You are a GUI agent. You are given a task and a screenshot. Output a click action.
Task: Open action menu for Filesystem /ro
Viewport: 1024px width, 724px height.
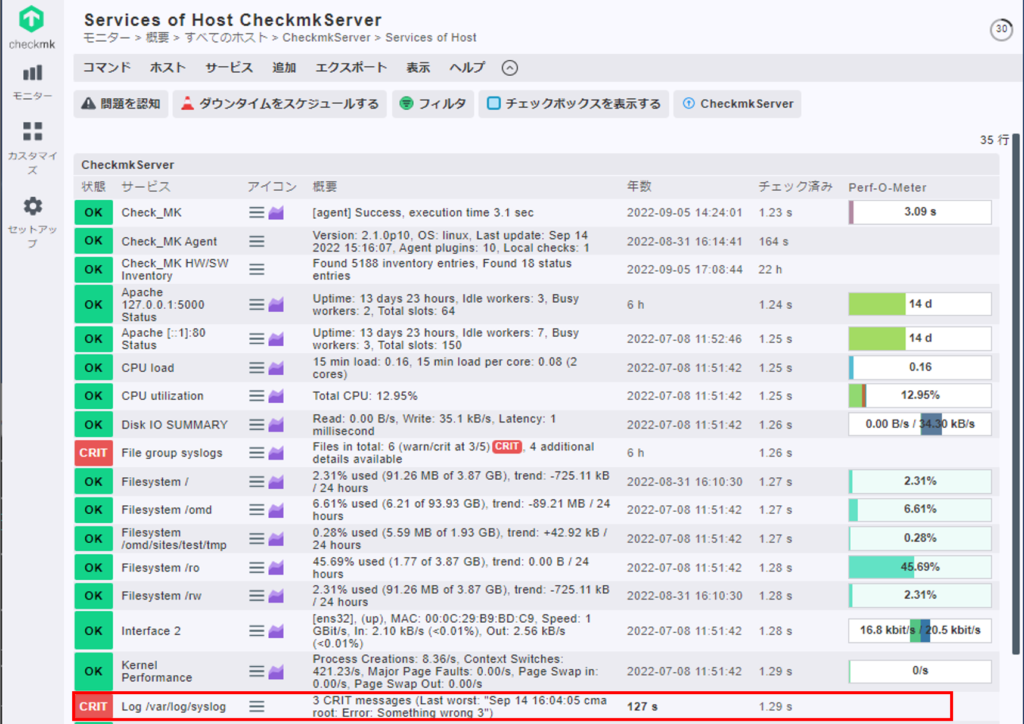[257, 568]
